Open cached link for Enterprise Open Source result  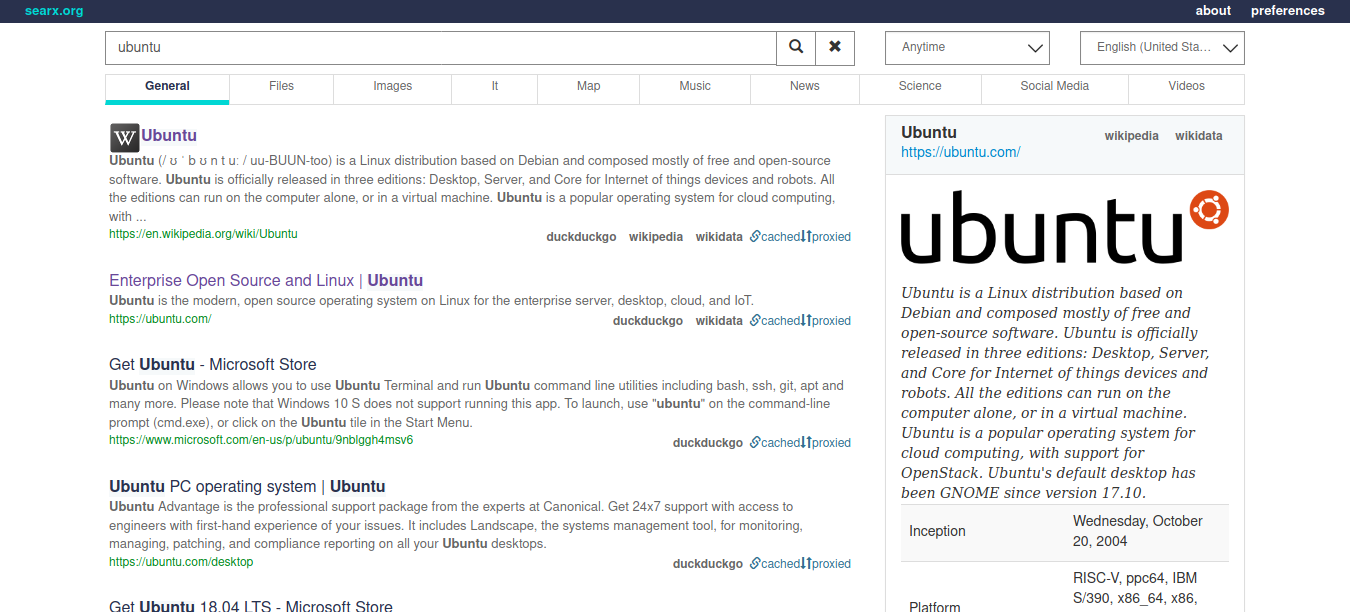(x=775, y=321)
